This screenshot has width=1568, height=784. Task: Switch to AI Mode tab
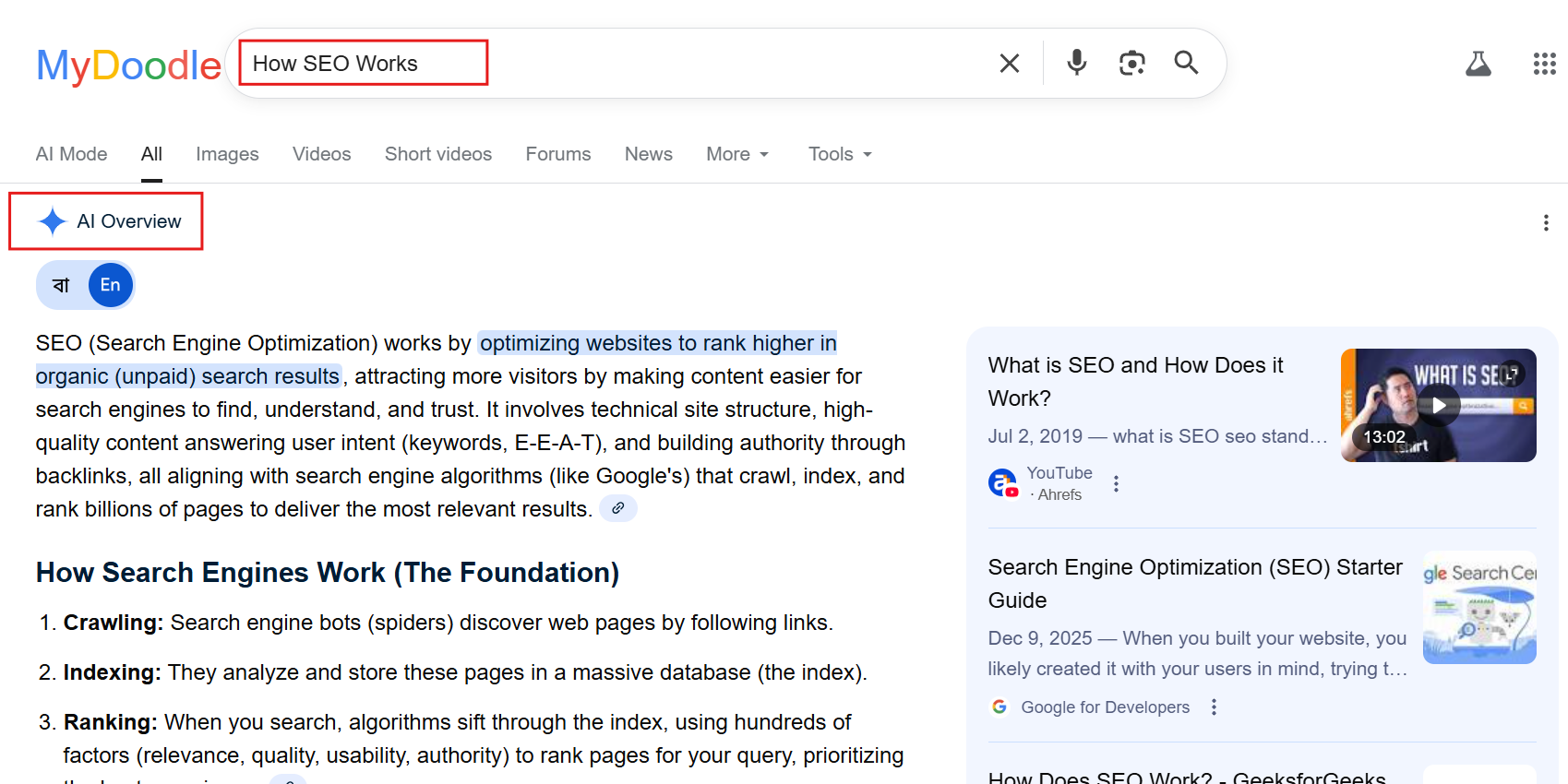tap(72, 154)
